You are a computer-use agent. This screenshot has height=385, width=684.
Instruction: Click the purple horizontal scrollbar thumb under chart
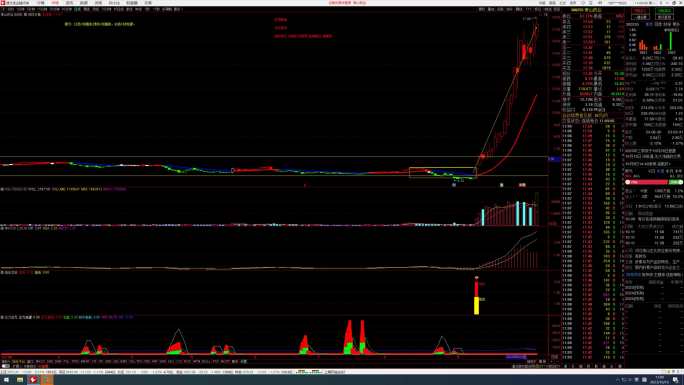pos(516,357)
